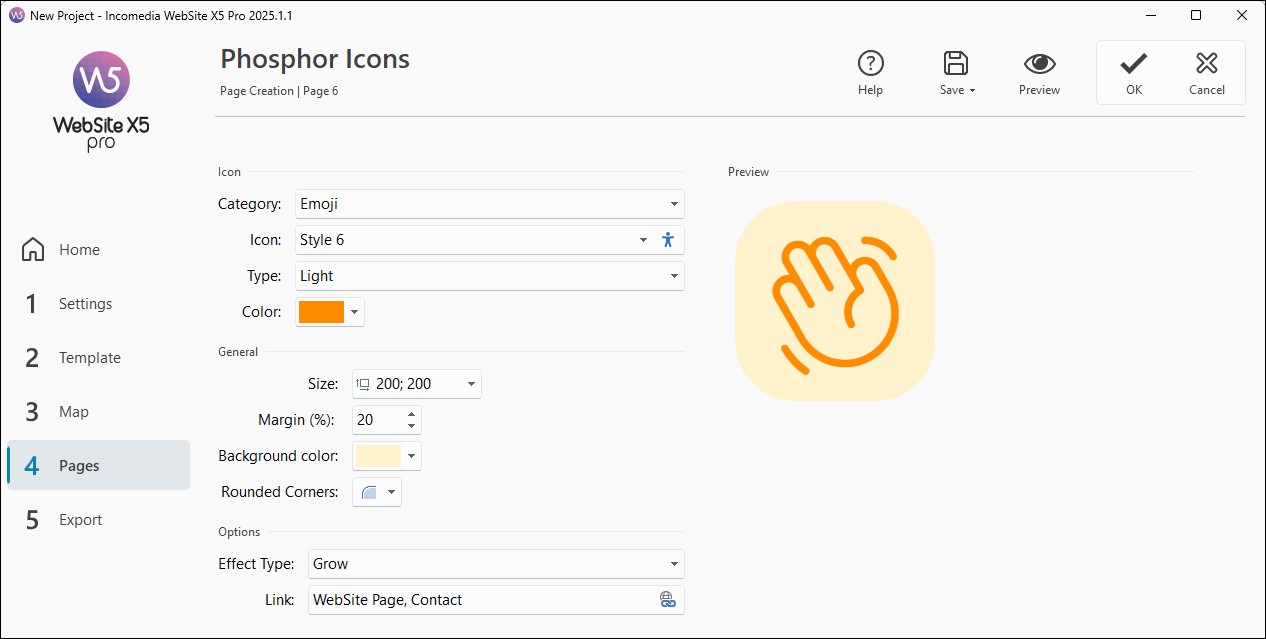The width and height of the screenshot is (1266, 639).
Task: Decrease Margin with the down arrow
Action: (x=411, y=427)
